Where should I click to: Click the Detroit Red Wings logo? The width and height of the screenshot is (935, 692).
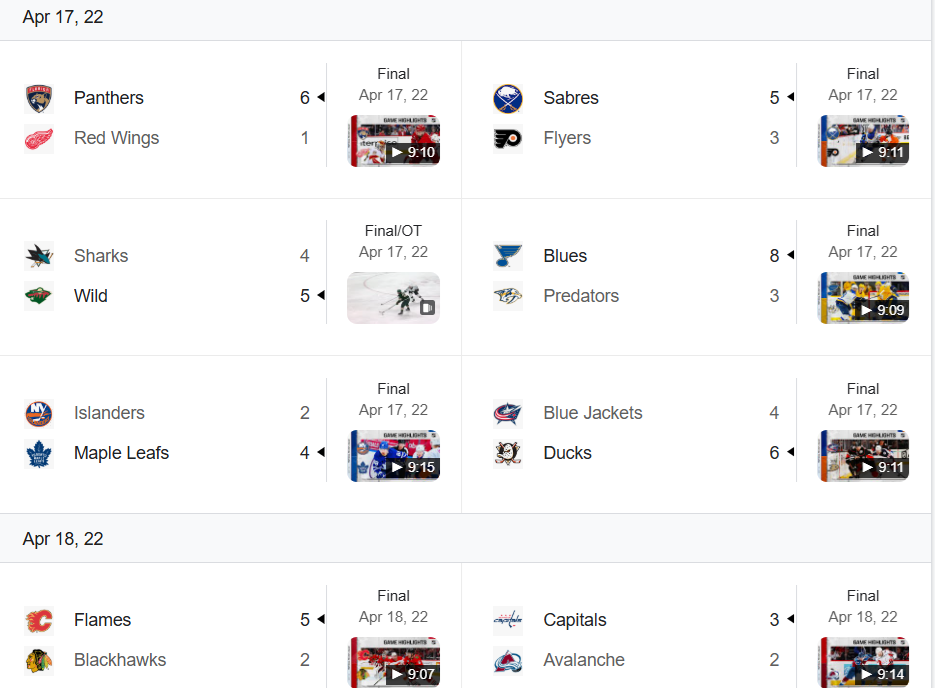click(x=39, y=138)
